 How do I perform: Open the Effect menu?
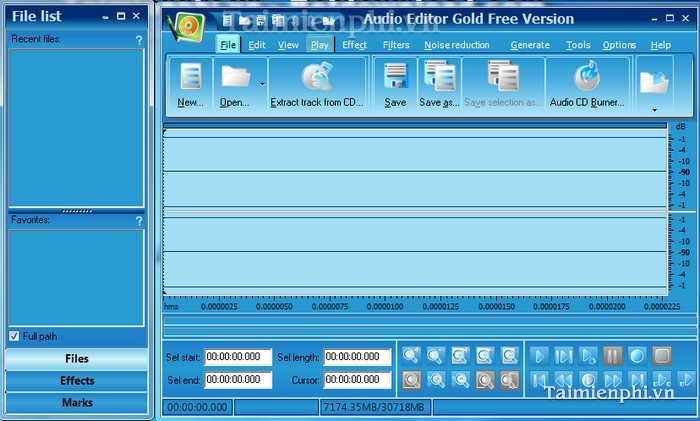pyautogui.click(x=354, y=45)
